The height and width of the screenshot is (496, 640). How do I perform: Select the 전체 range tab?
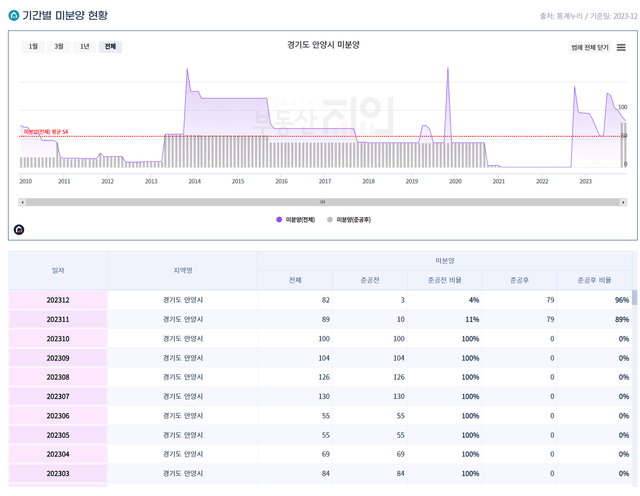pos(110,47)
